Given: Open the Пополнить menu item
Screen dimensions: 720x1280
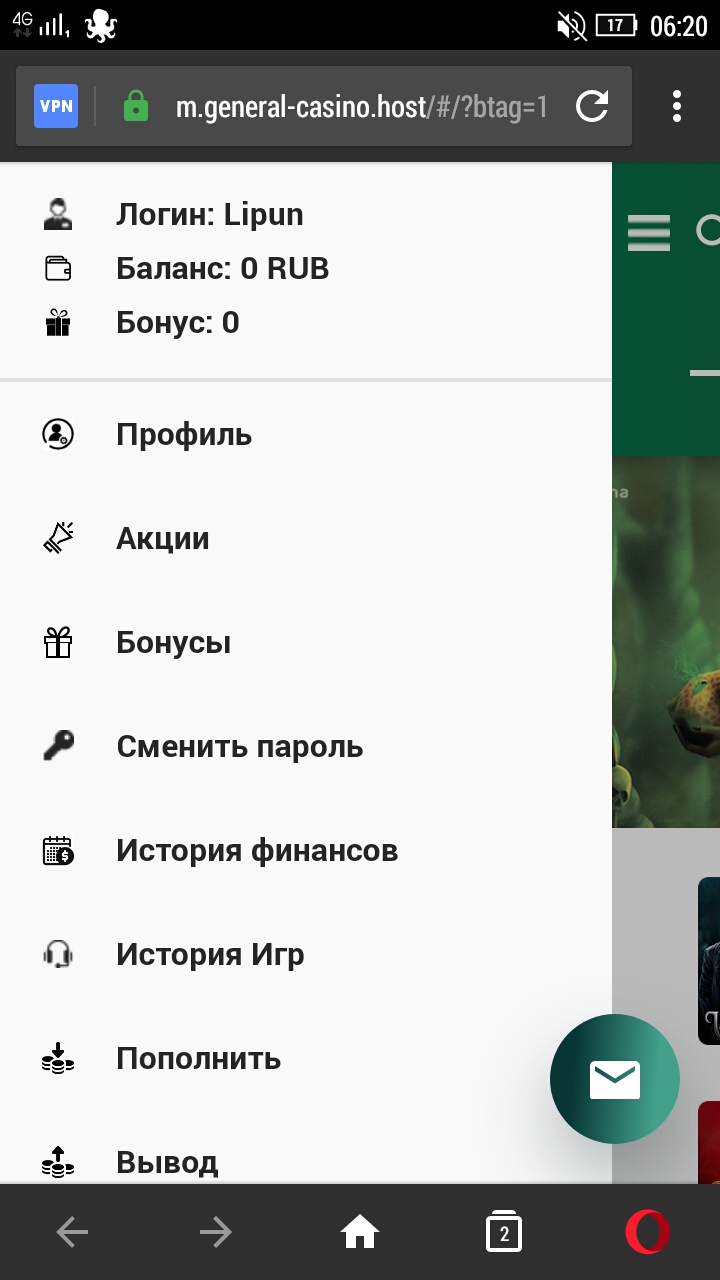Looking at the screenshot, I should (306, 1059).
